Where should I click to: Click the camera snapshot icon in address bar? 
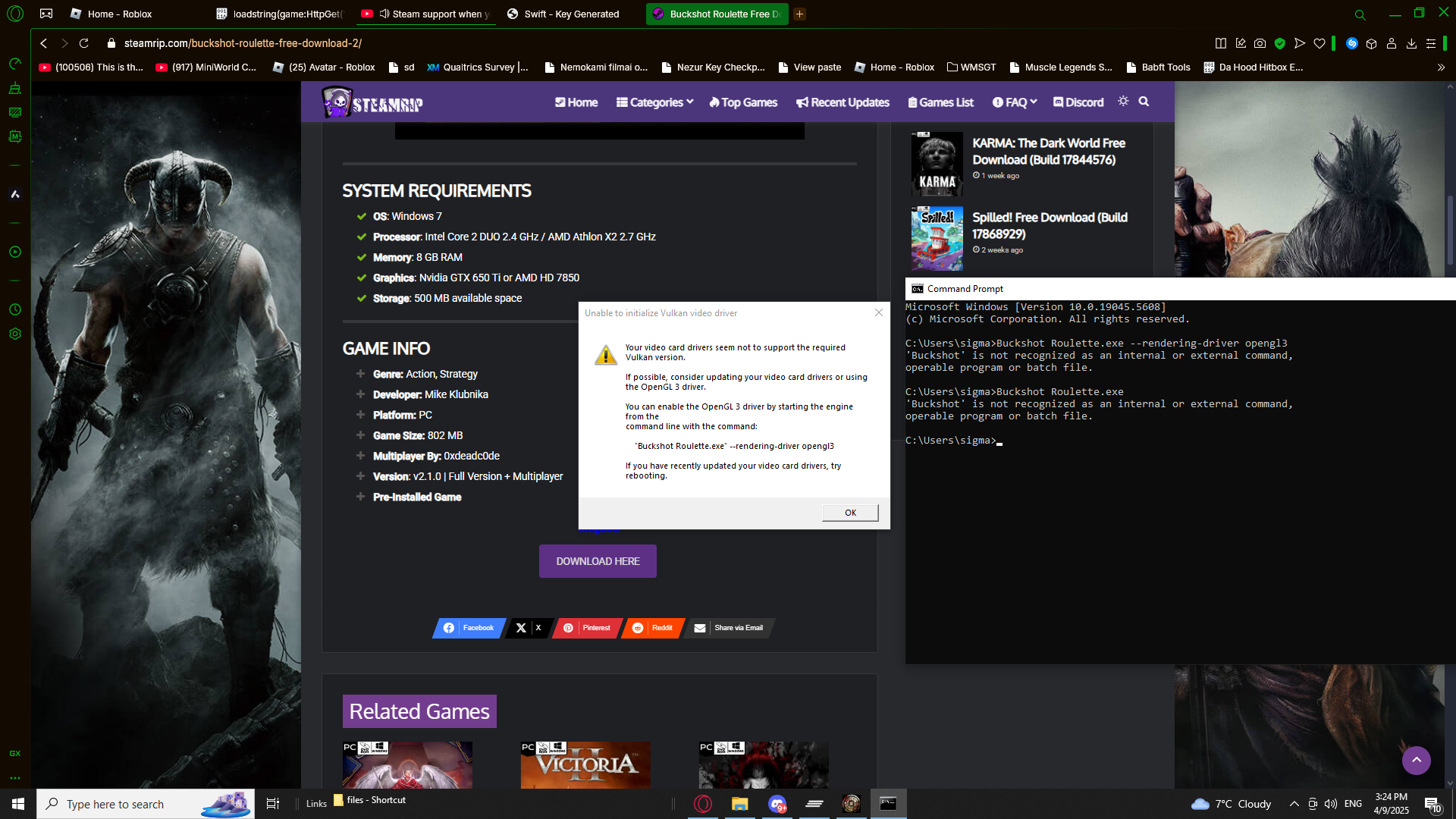[1260, 43]
